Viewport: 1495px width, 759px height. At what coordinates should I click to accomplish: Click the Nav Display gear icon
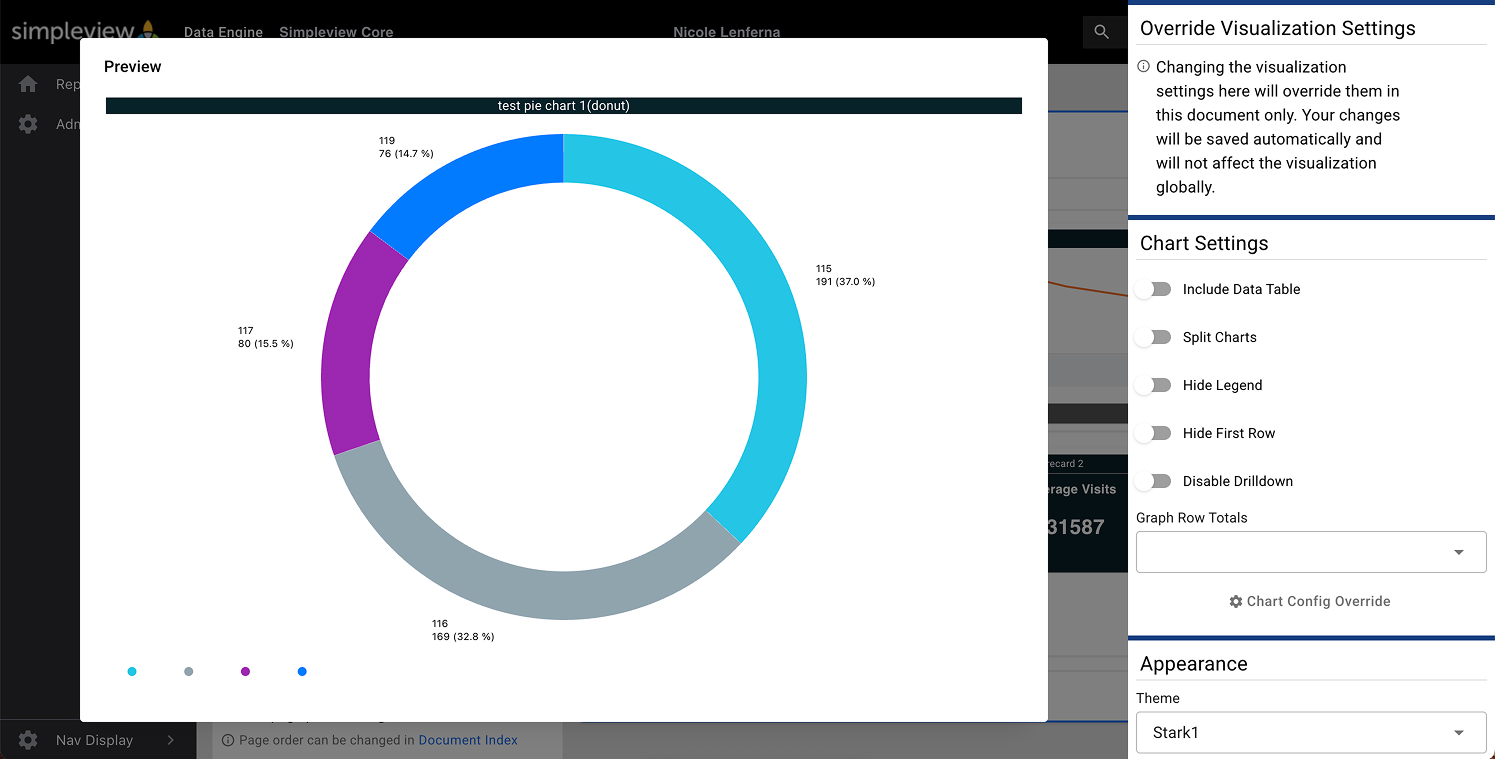[x=28, y=740]
